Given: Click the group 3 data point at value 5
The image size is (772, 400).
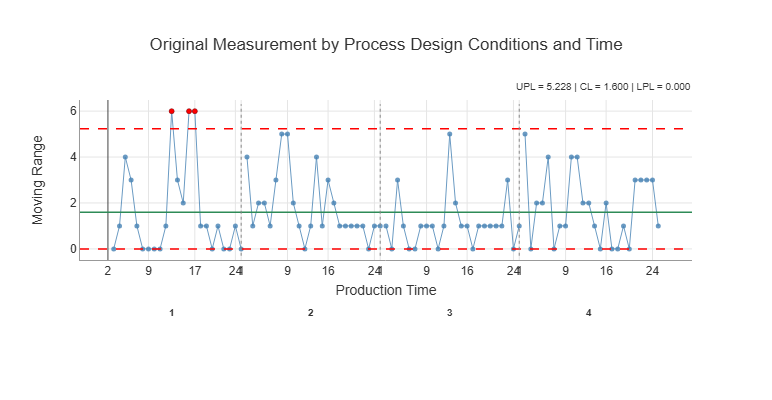Looking at the screenshot, I should (x=450, y=134).
